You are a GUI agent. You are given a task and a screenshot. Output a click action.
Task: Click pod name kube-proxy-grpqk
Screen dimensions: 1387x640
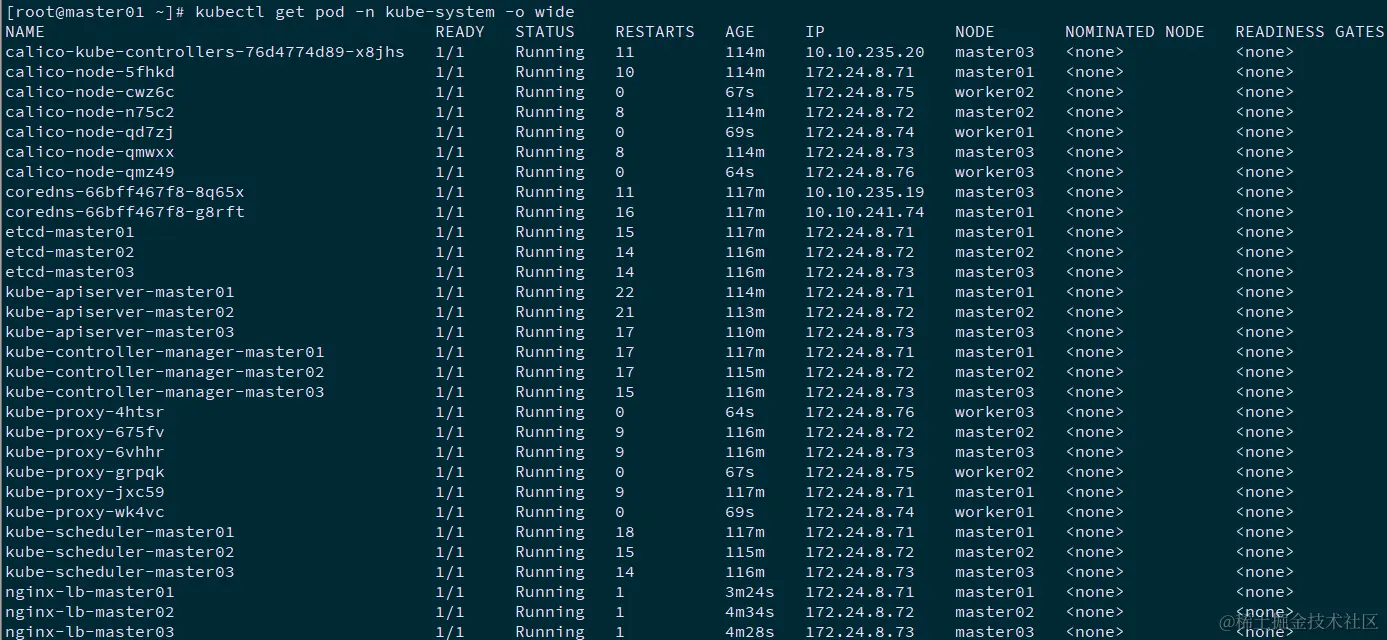(85, 472)
